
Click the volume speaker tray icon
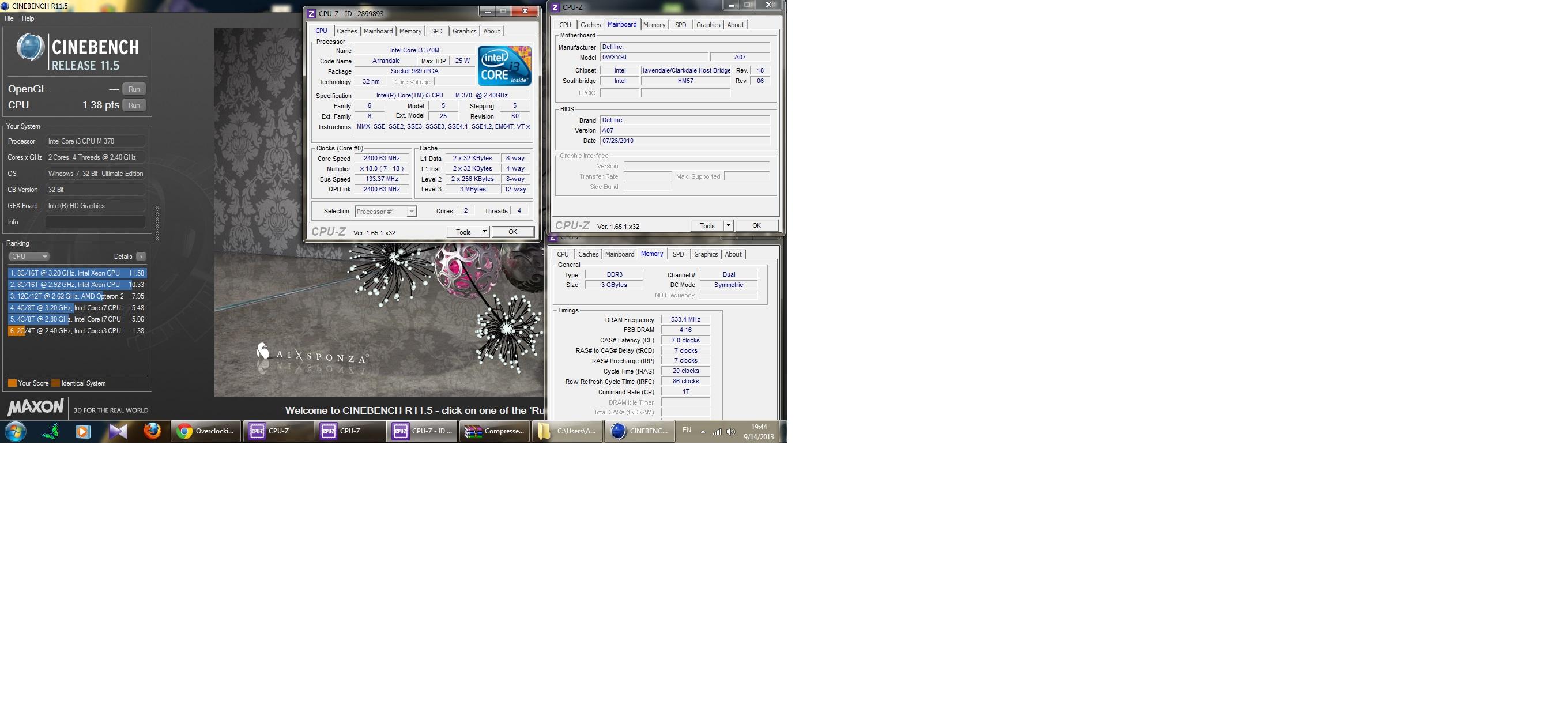tap(731, 432)
